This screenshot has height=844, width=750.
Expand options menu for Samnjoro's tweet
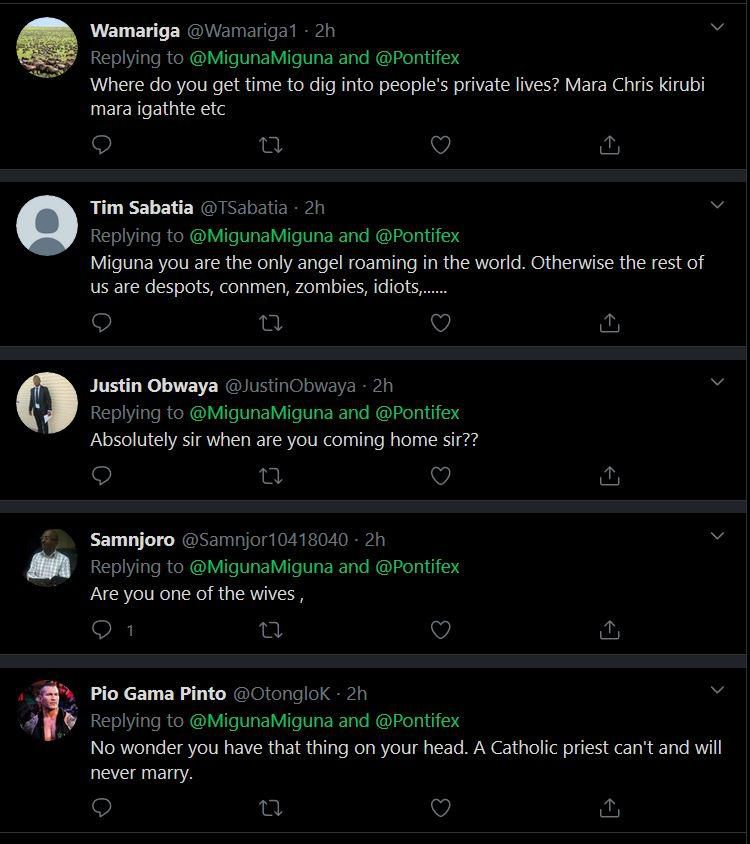coord(717,537)
